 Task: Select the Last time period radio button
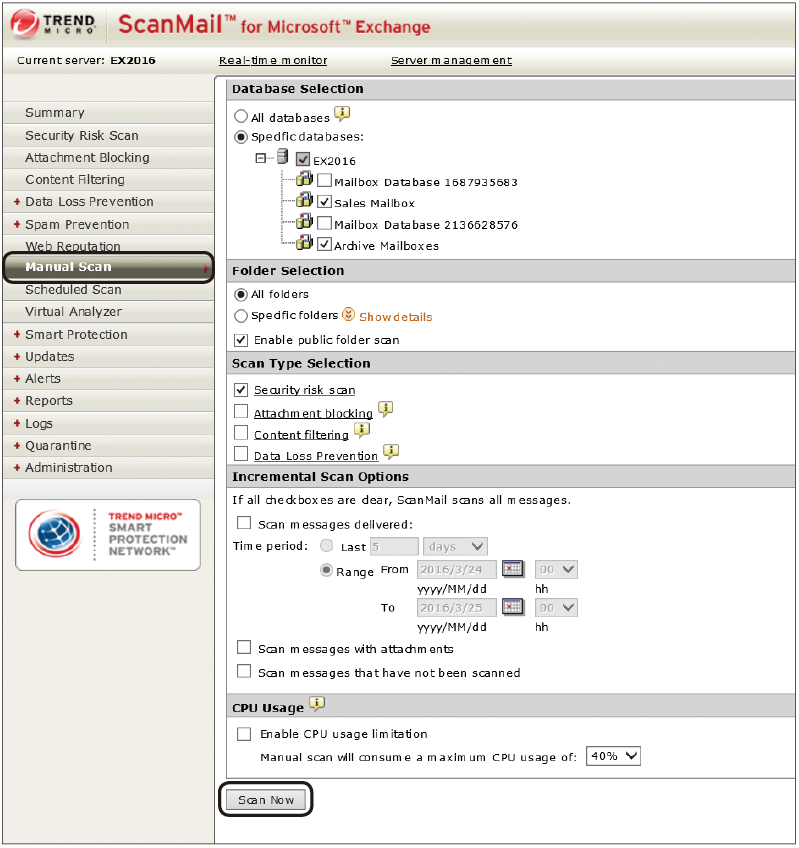point(327,546)
